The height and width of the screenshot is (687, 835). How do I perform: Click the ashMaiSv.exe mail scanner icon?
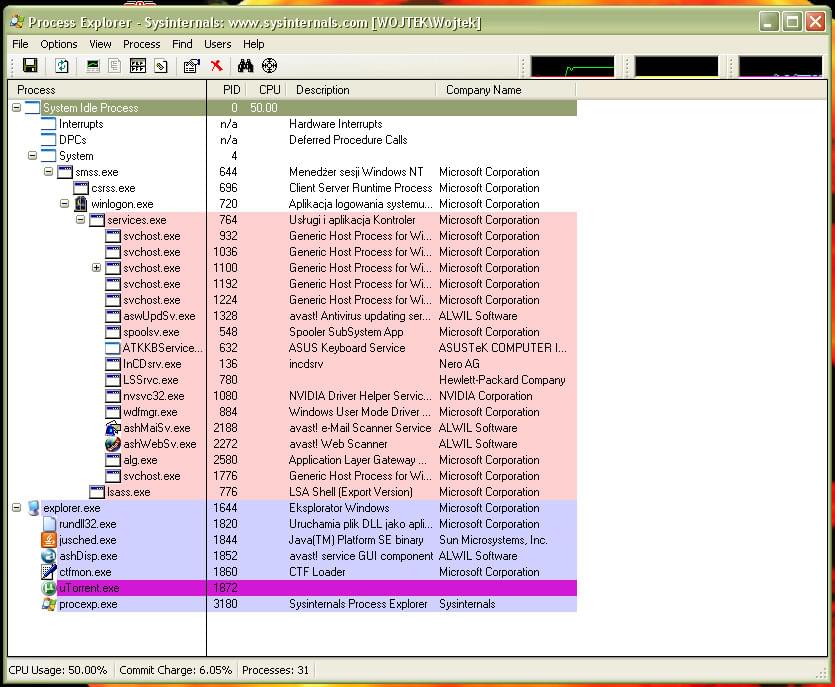113,428
